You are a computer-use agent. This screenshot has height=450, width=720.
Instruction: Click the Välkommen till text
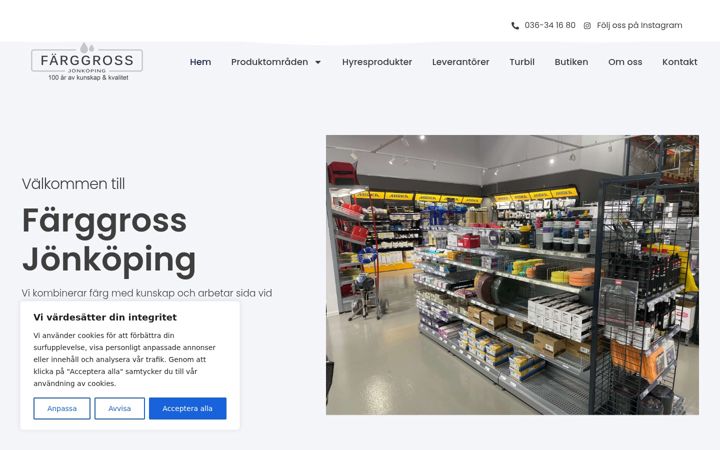(x=73, y=184)
